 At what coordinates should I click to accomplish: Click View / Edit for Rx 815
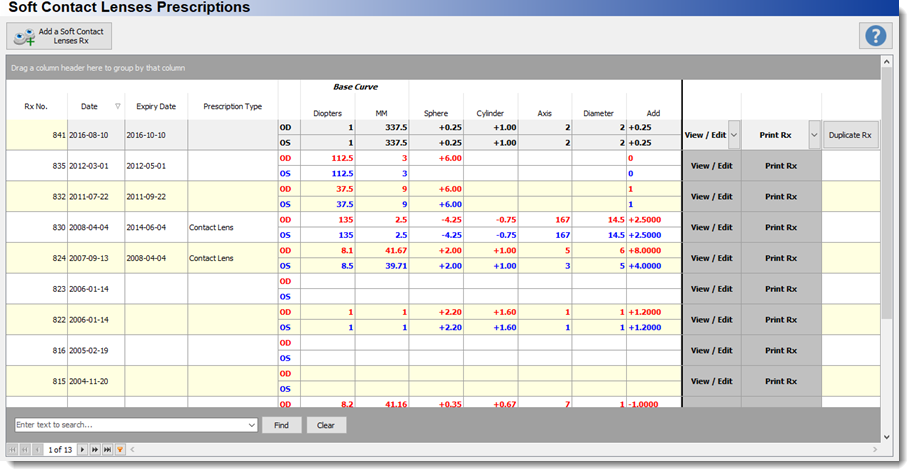point(712,382)
